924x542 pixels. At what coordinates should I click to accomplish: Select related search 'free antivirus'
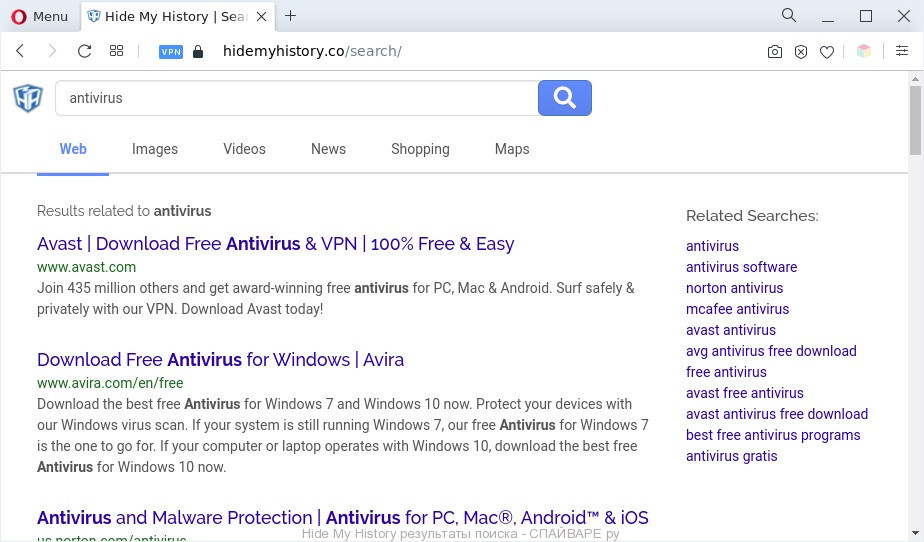tap(726, 372)
